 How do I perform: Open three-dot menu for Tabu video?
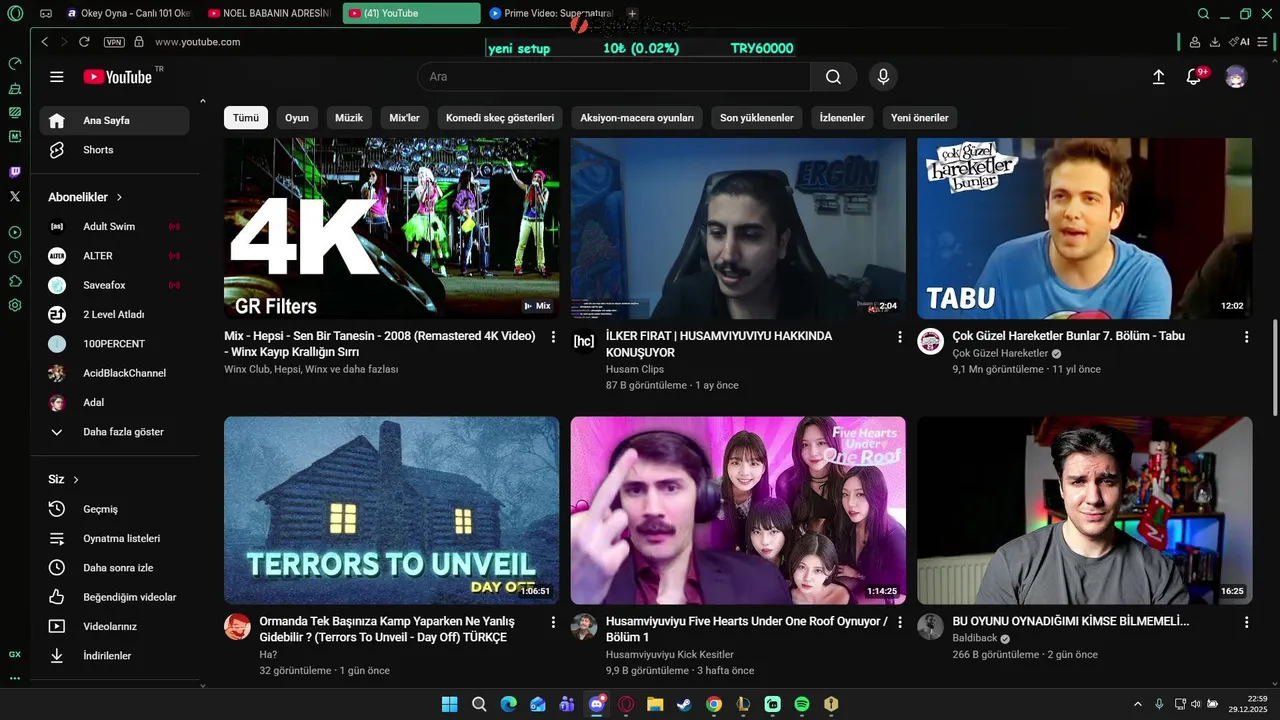click(1246, 337)
